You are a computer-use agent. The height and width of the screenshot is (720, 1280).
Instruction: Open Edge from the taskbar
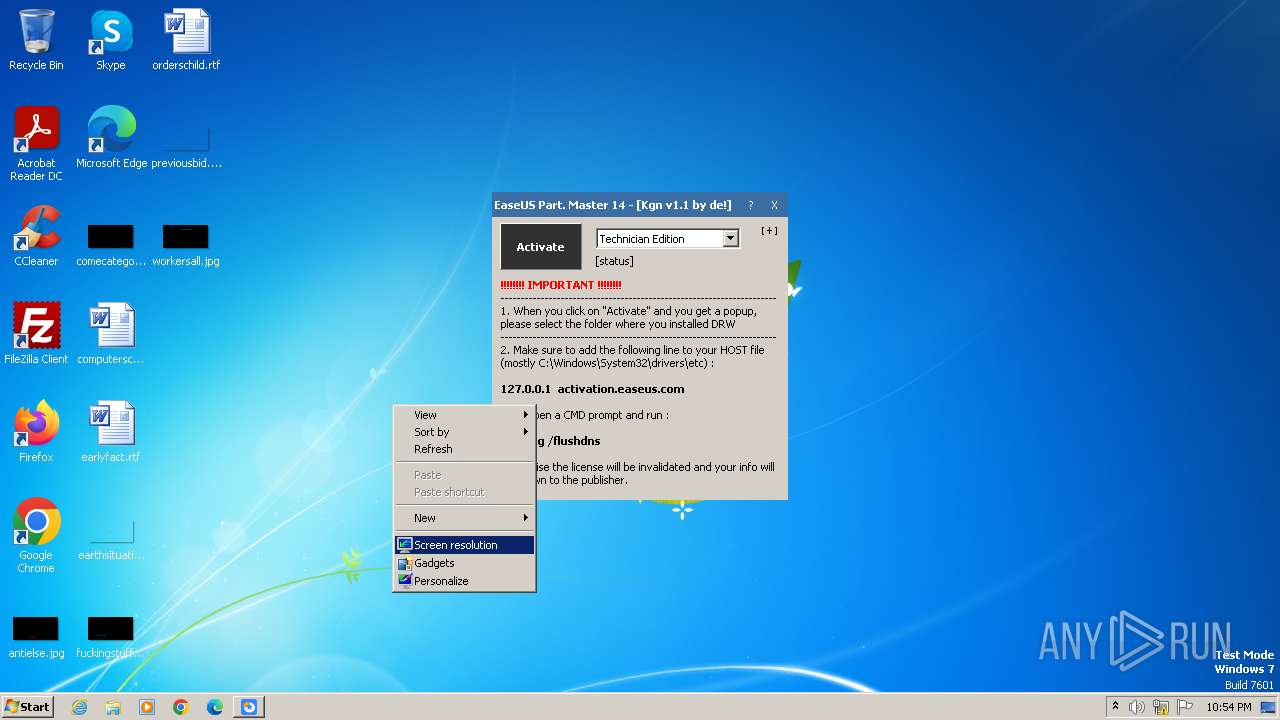(215, 707)
